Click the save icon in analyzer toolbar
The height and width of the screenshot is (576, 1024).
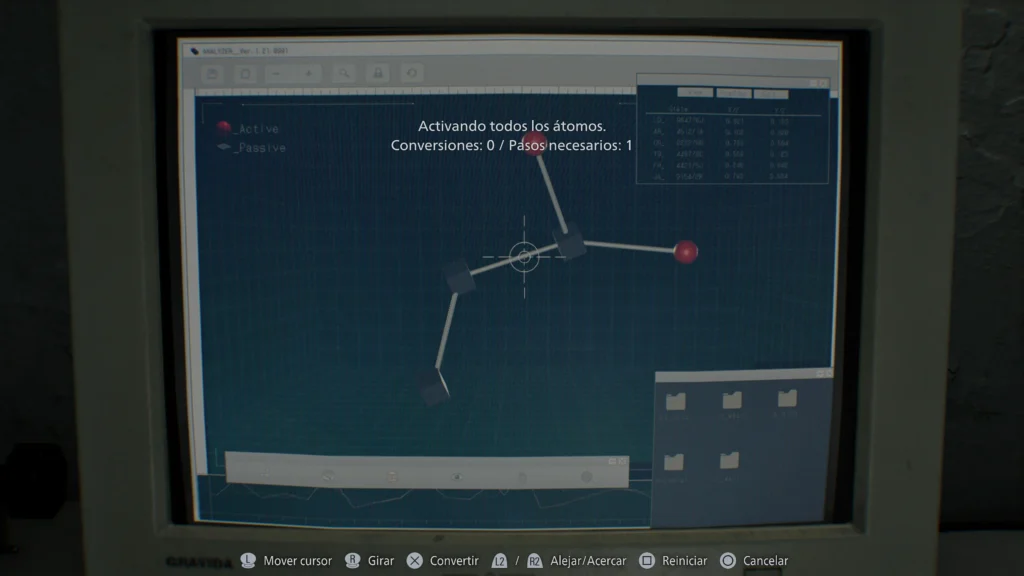click(x=212, y=73)
